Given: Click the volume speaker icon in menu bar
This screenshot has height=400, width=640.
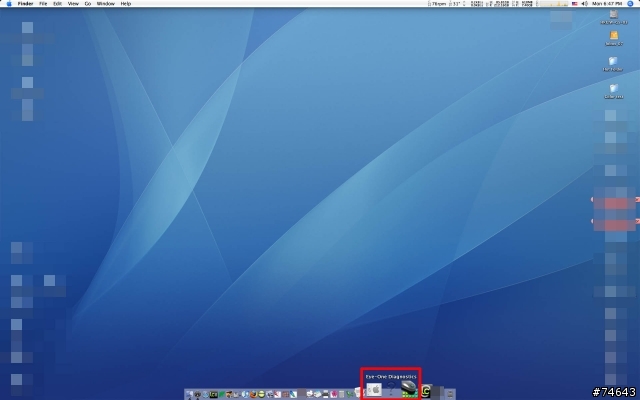Looking at the screenshot, I should [x=584, y=3].
